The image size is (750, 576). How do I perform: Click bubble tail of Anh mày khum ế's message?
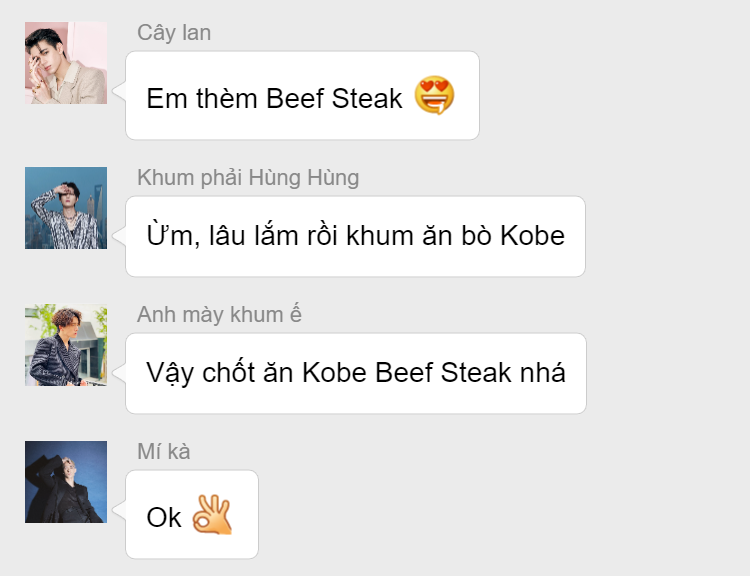click(119, 373)
